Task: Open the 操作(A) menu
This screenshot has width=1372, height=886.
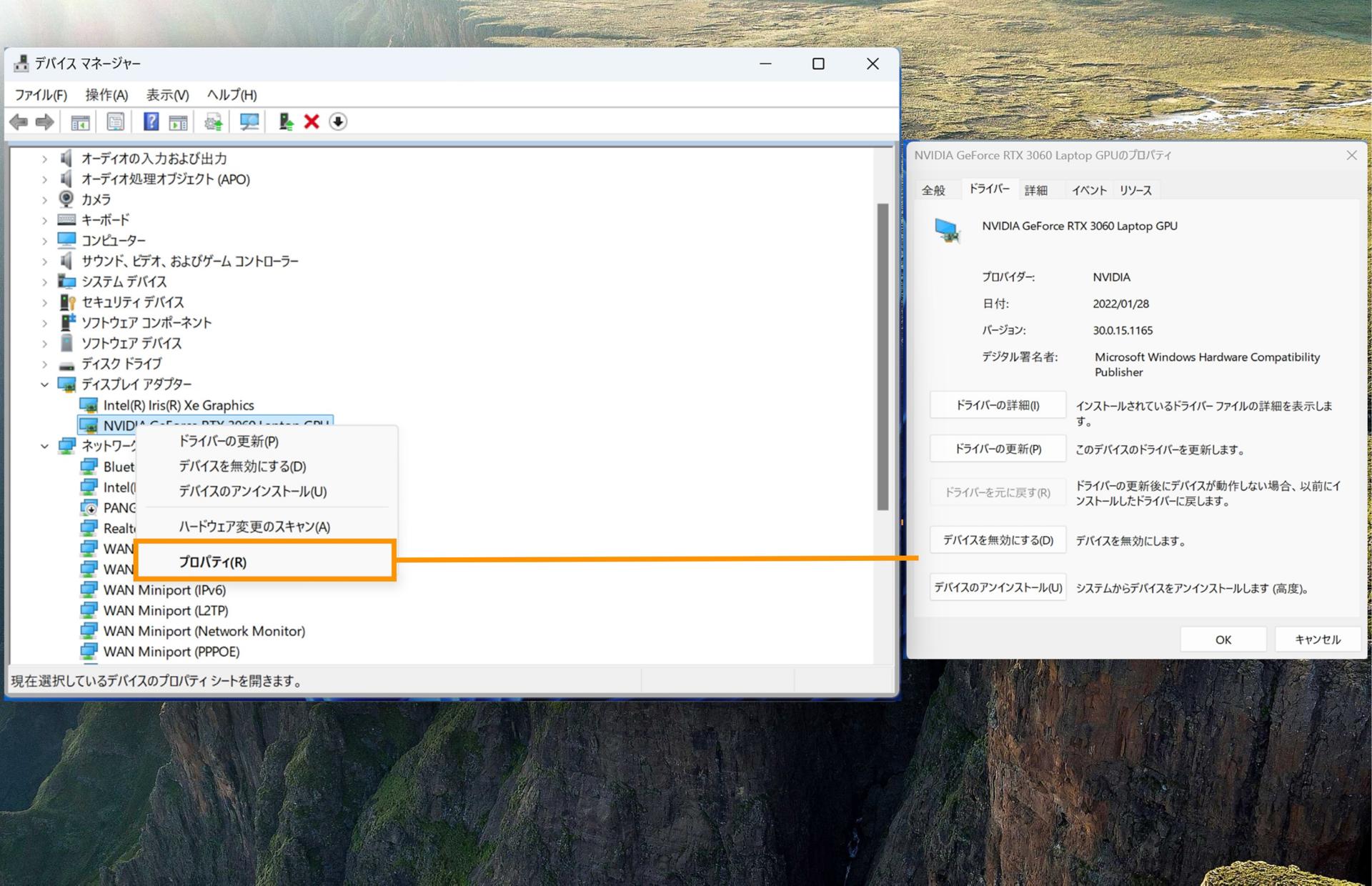Action: click(x=106, y=94)
